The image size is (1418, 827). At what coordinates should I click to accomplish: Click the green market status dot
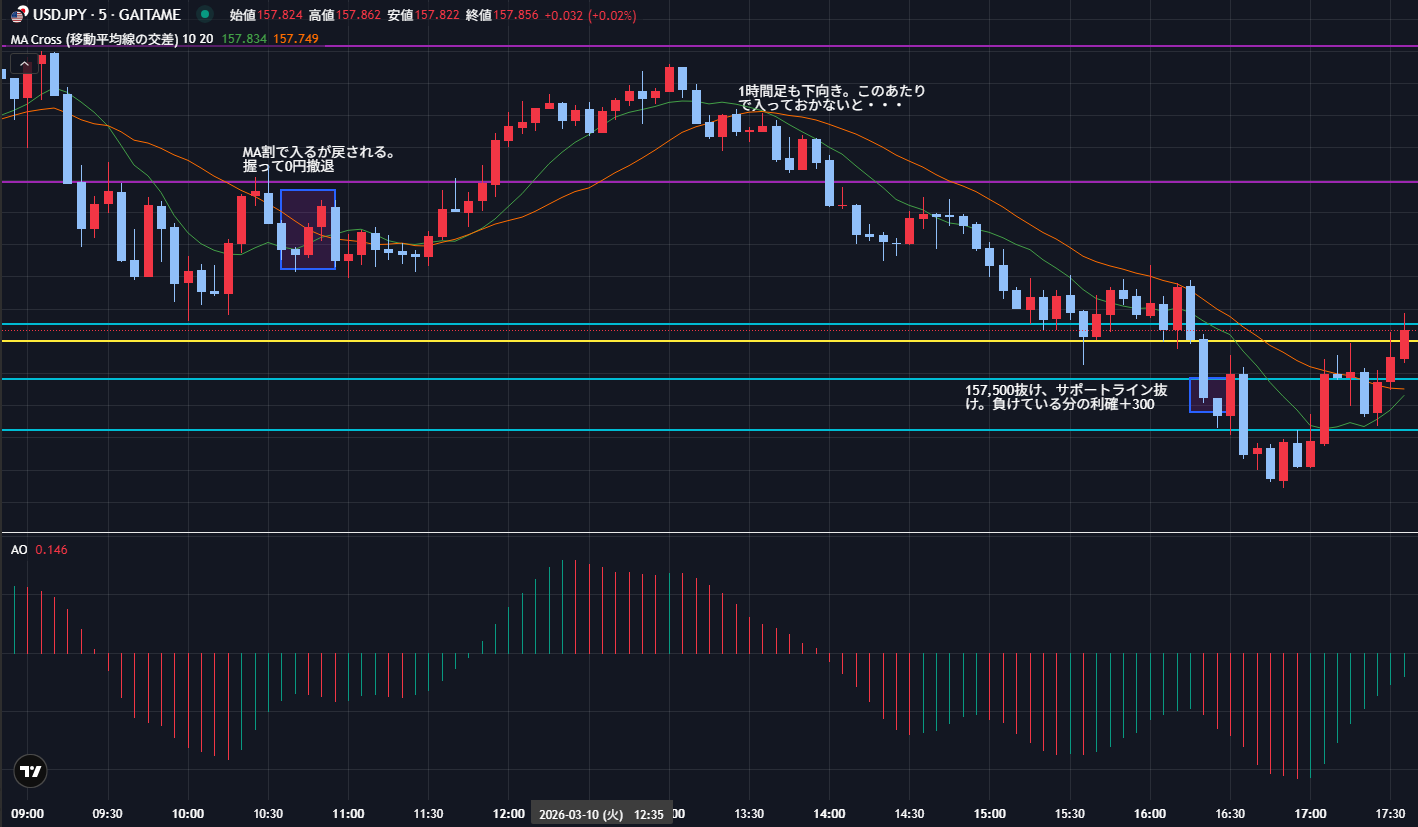[205, 15]
